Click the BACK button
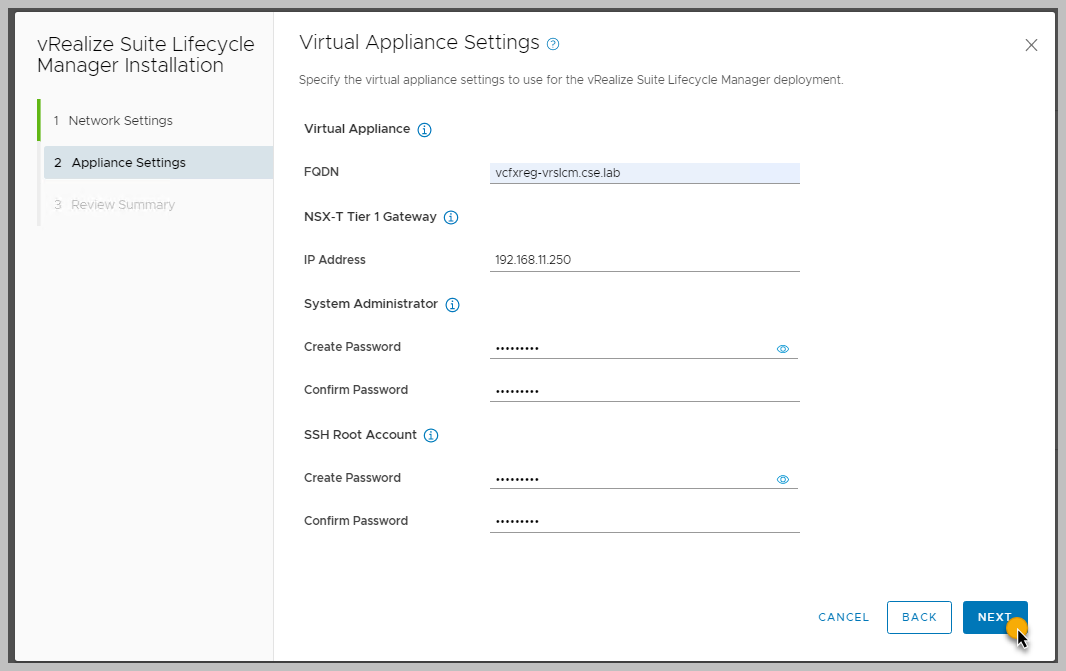Image resolution: width=1066 pixels, height=671 pixels. [919, 617]
